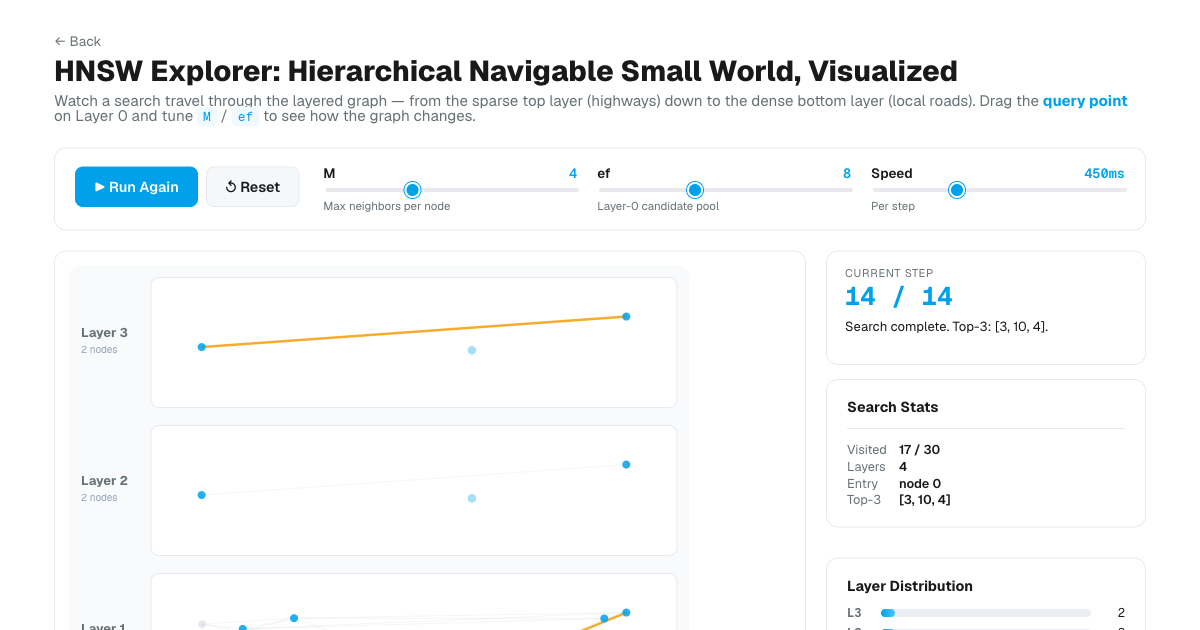Click the Run Again button
Viewport: 1200px width, 630px height.
136,187
